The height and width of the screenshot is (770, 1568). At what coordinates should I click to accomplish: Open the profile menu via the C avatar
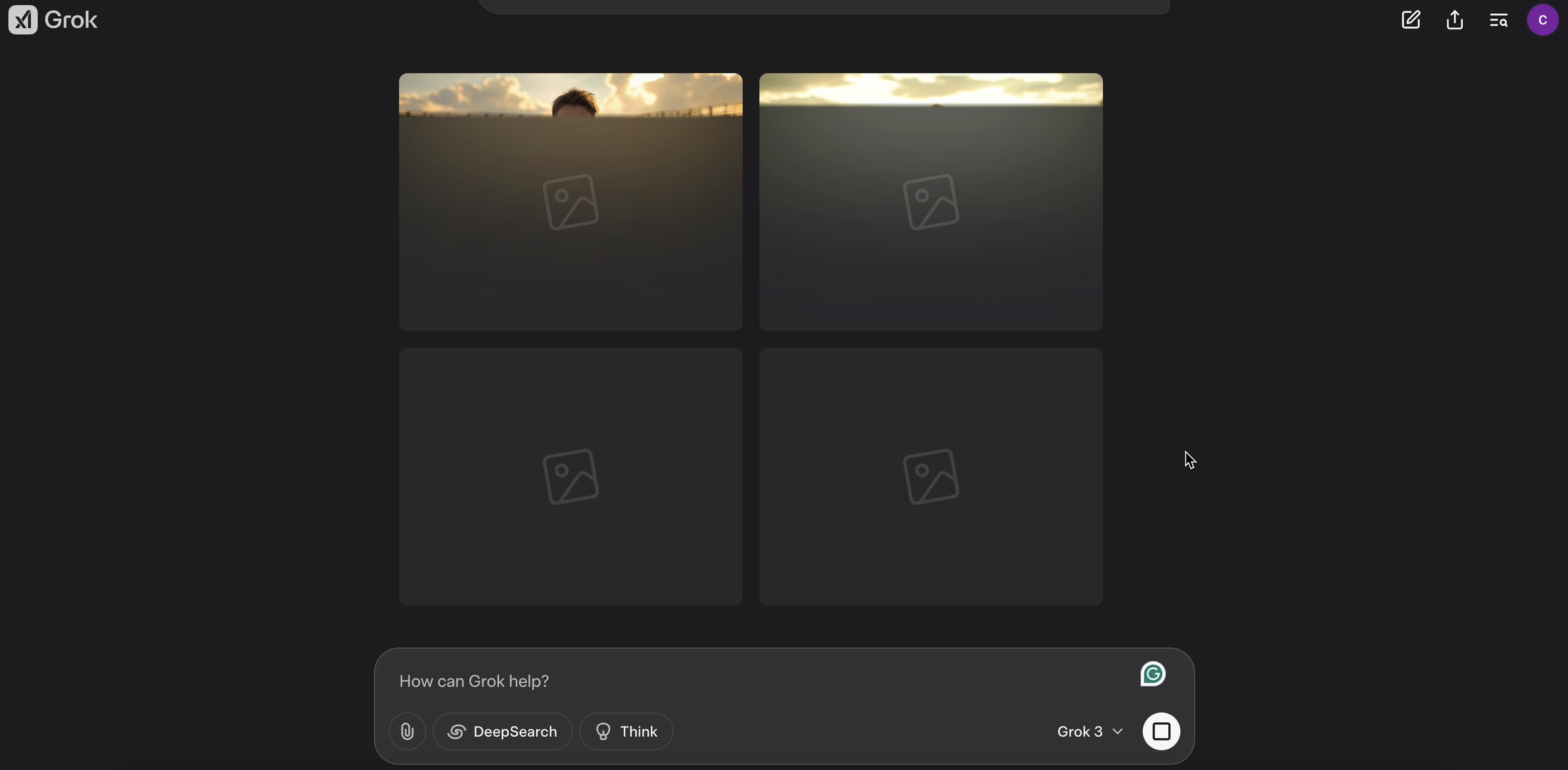click(1542, 19)
